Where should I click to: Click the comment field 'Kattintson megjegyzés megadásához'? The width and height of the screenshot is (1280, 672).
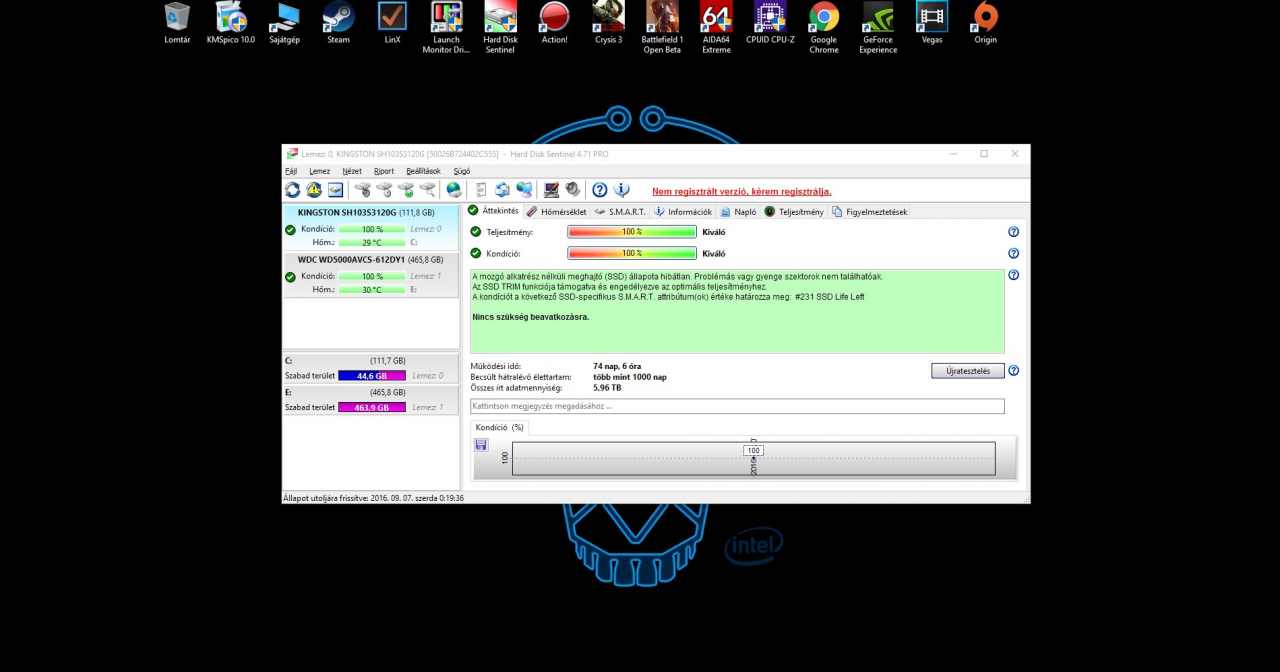pos(737,406)
